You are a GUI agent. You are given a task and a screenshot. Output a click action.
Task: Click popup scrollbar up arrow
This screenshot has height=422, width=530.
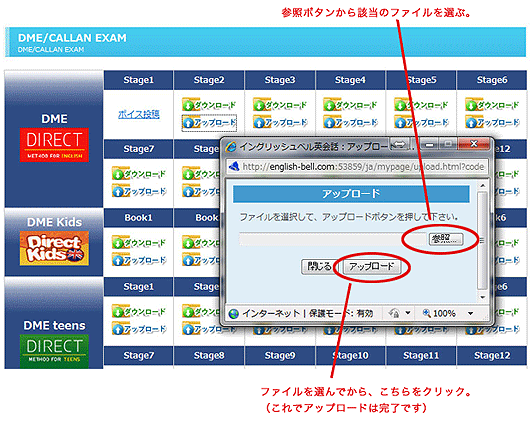coord(483,186)
